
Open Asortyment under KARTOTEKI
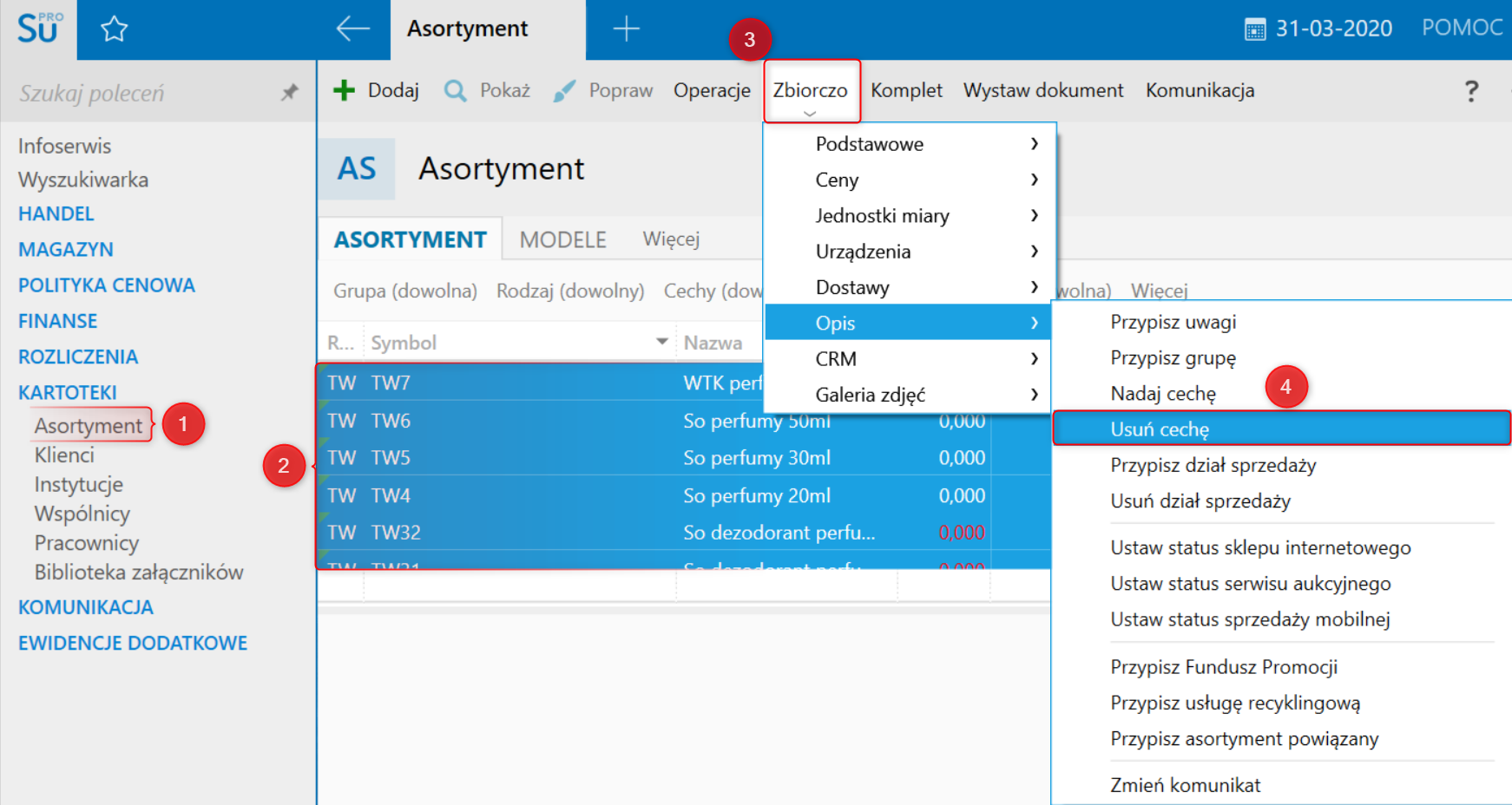89,425
